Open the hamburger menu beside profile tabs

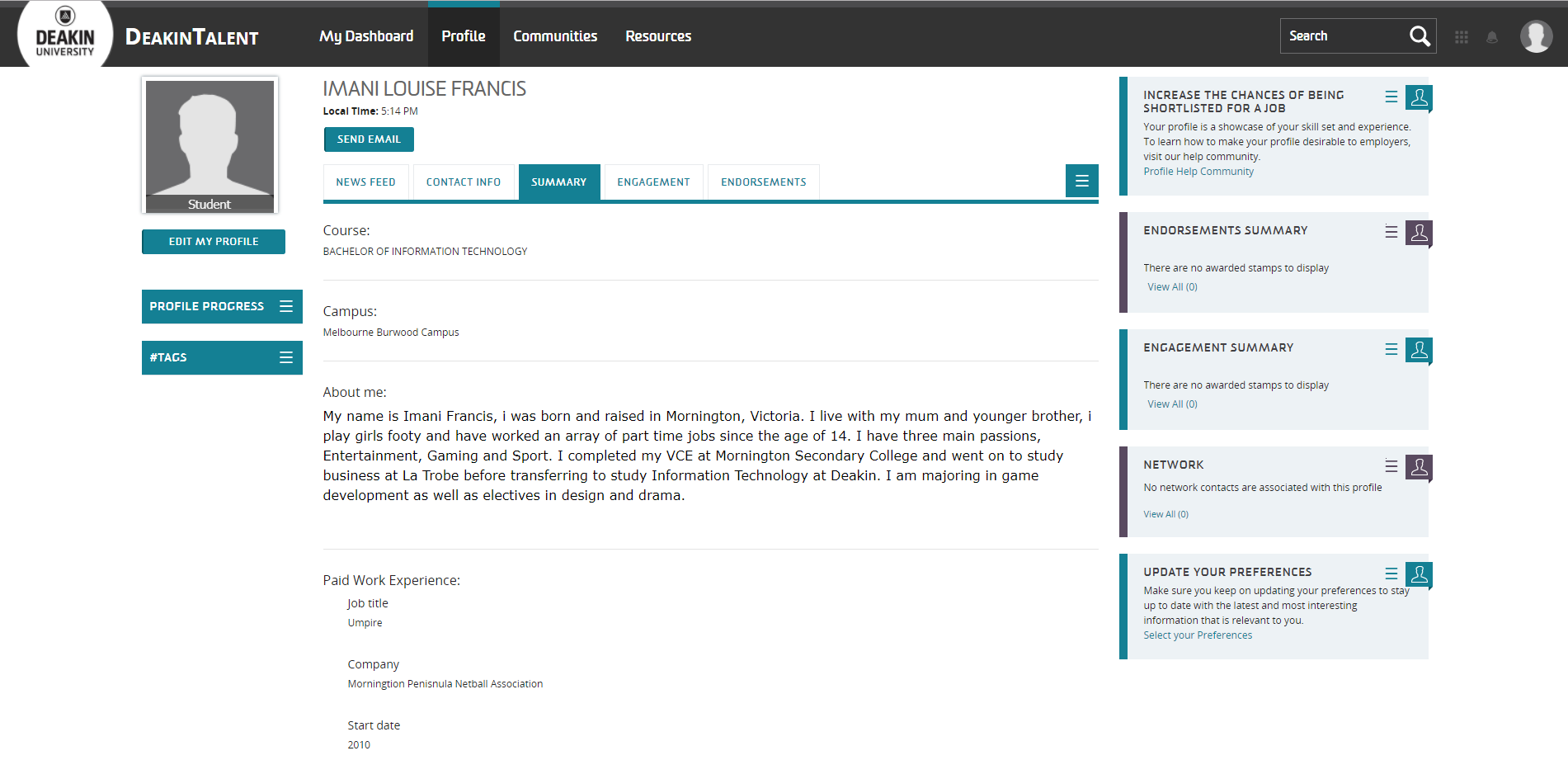coord(1082,181)
